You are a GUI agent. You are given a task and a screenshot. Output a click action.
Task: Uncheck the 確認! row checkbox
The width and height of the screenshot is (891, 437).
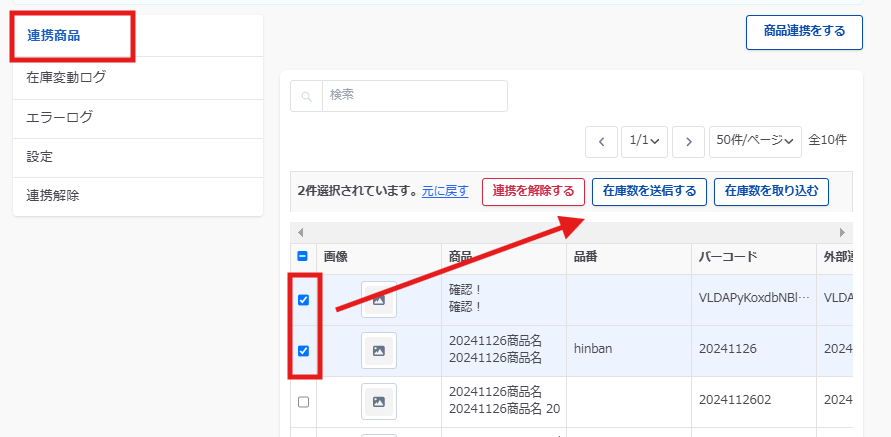303,300
